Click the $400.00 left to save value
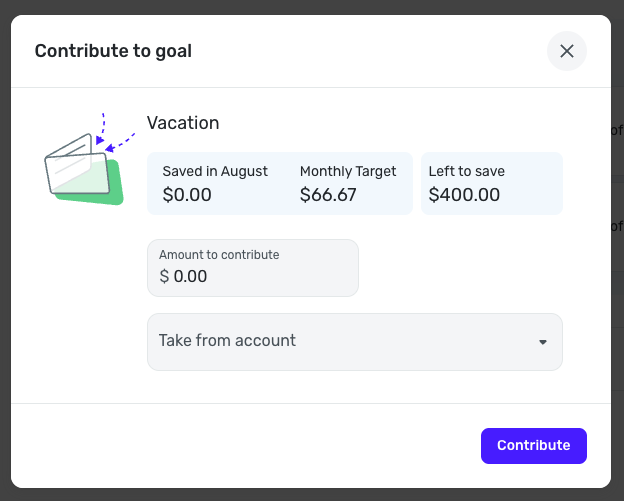 (464, 195)
